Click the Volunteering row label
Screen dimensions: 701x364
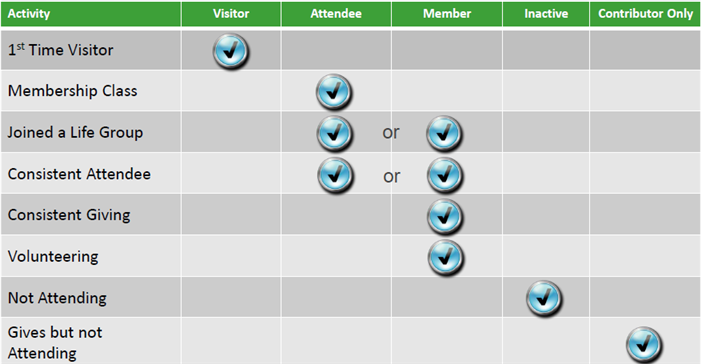coord(53,257)
